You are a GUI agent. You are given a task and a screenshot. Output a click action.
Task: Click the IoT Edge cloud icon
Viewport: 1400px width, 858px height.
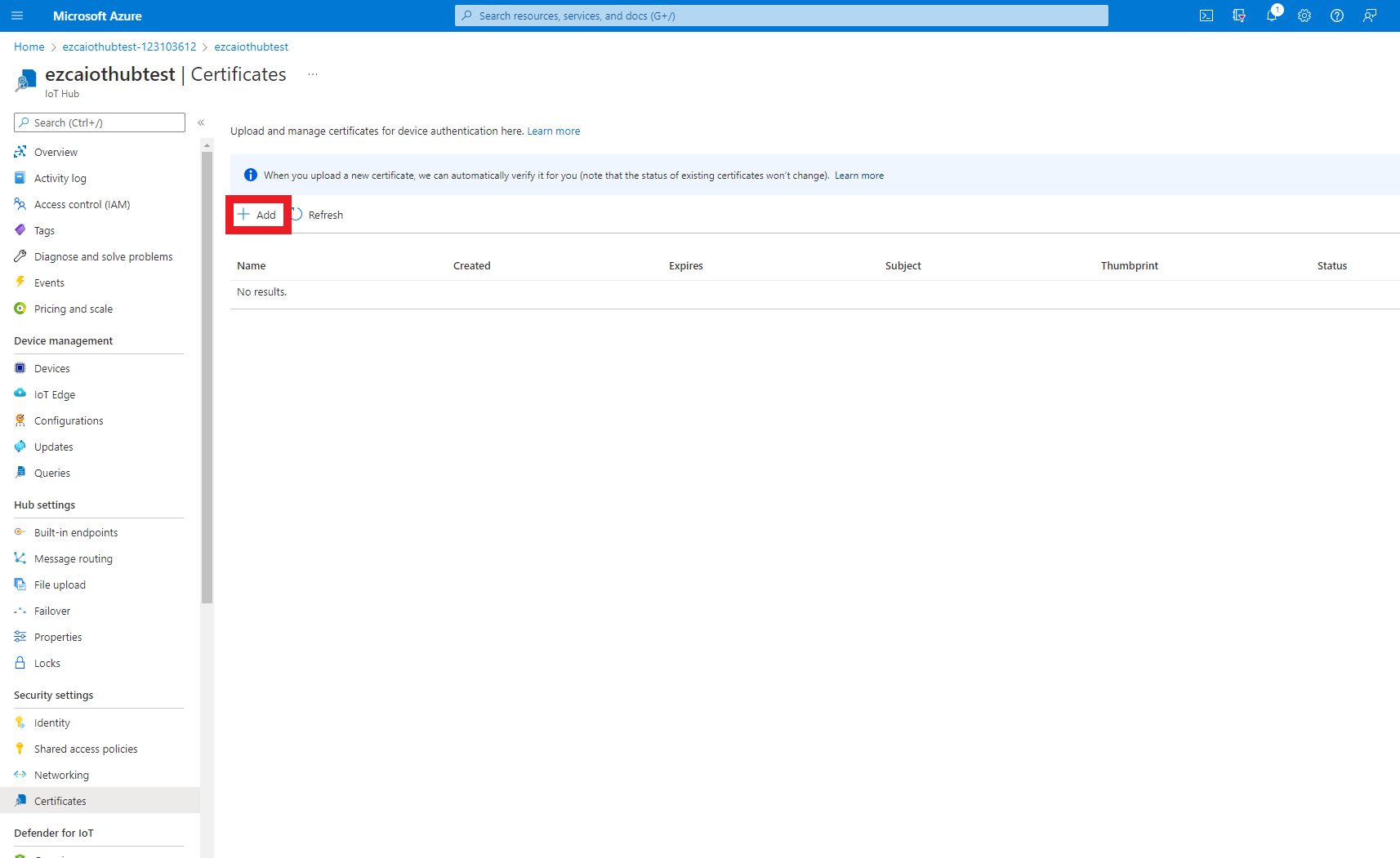tap(20, 394)
